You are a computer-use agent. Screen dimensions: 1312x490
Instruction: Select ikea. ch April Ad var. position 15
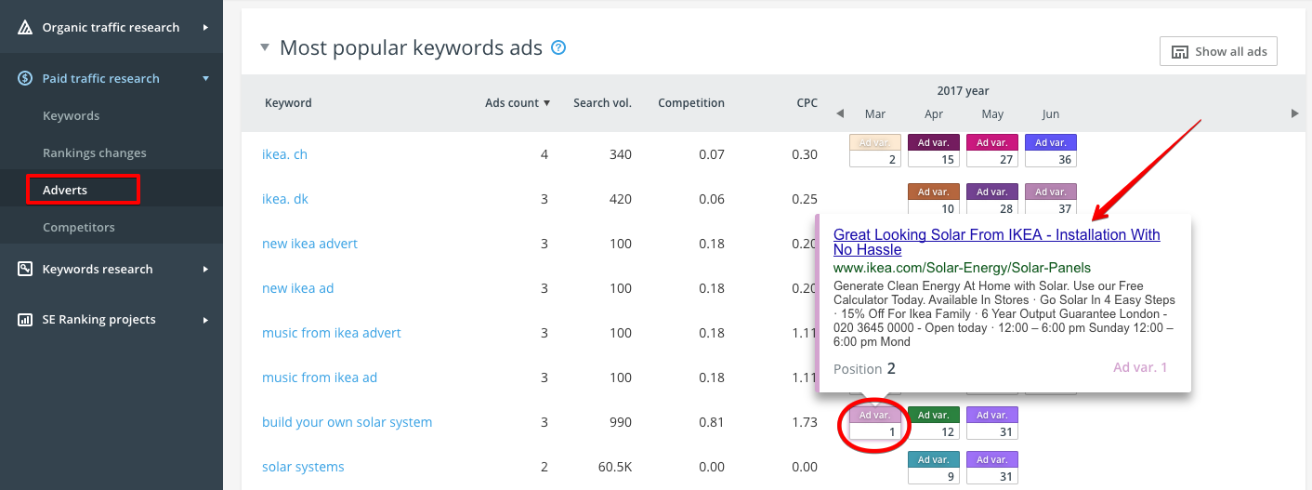933,151
